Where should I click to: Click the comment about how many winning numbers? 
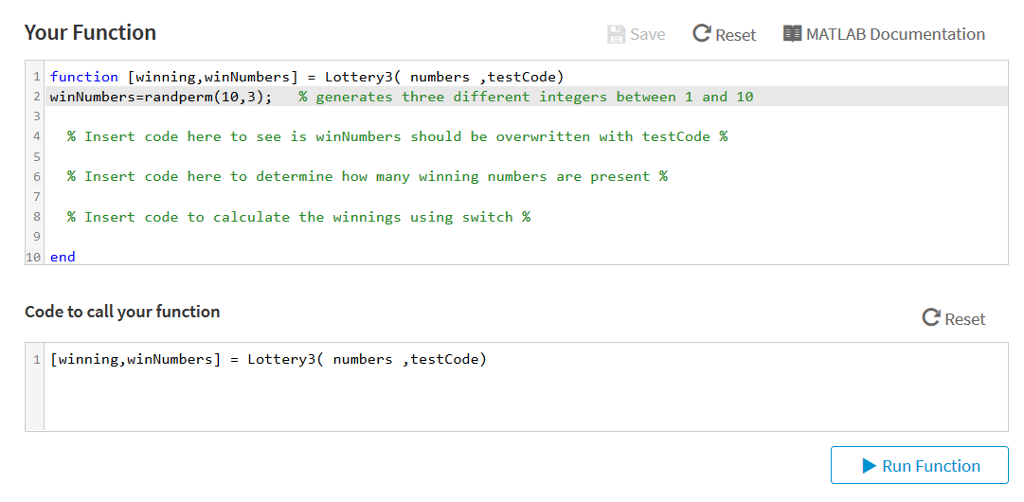(367, 177)
